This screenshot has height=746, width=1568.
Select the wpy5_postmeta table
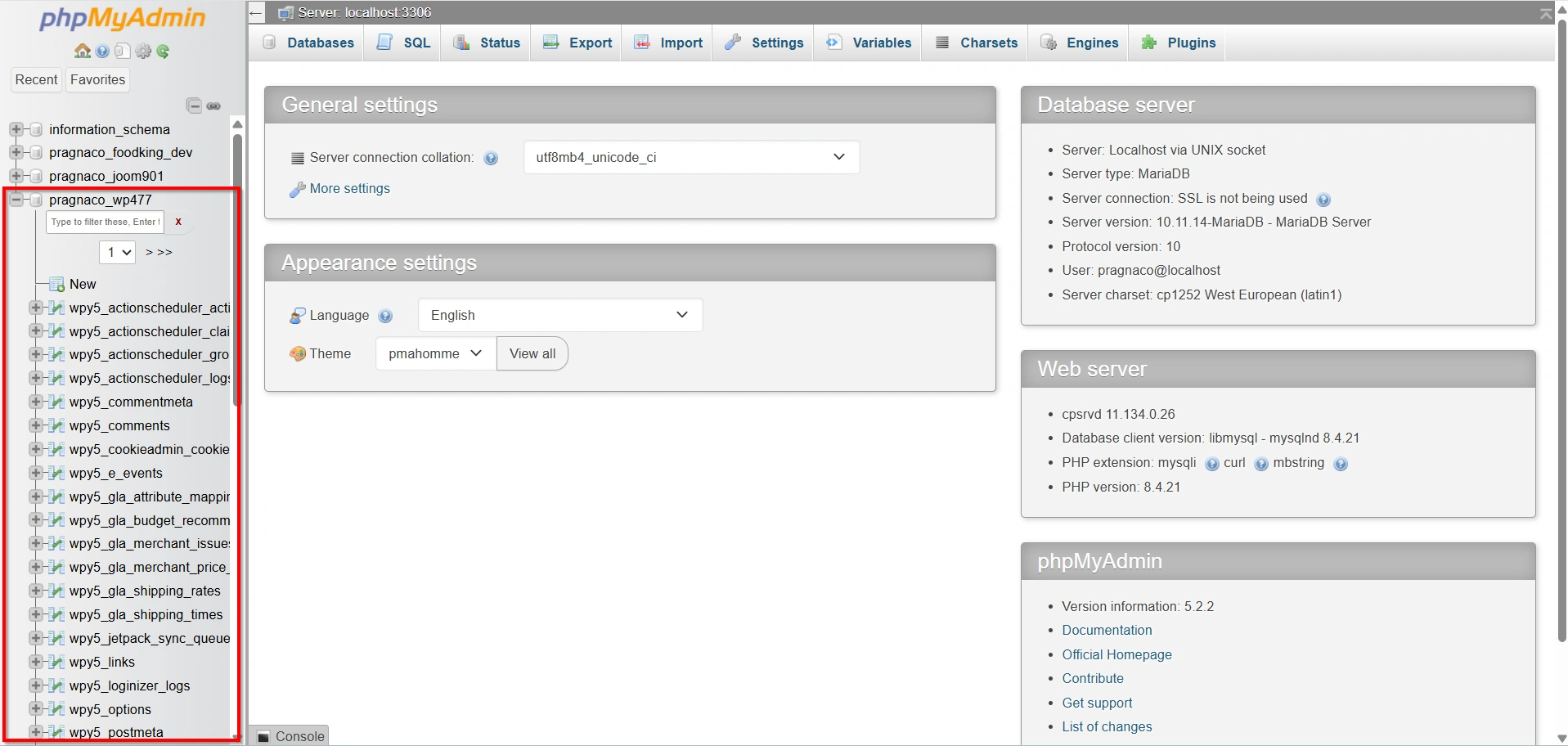116,732
